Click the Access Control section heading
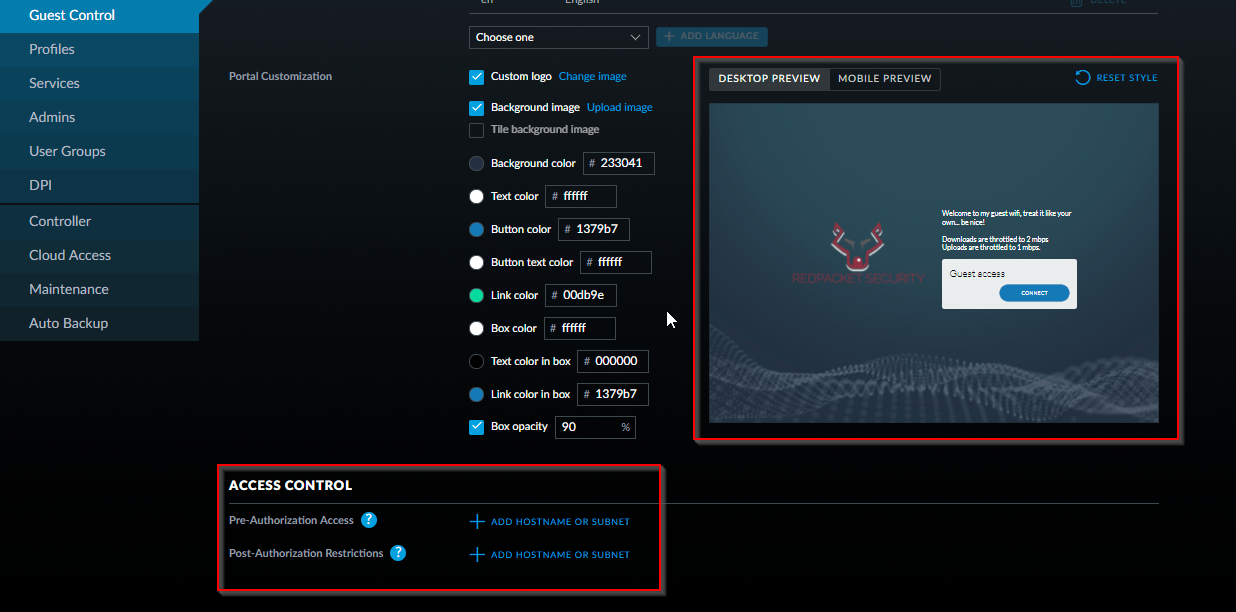This screenshot has width=1236, height=612. [290, 486]
